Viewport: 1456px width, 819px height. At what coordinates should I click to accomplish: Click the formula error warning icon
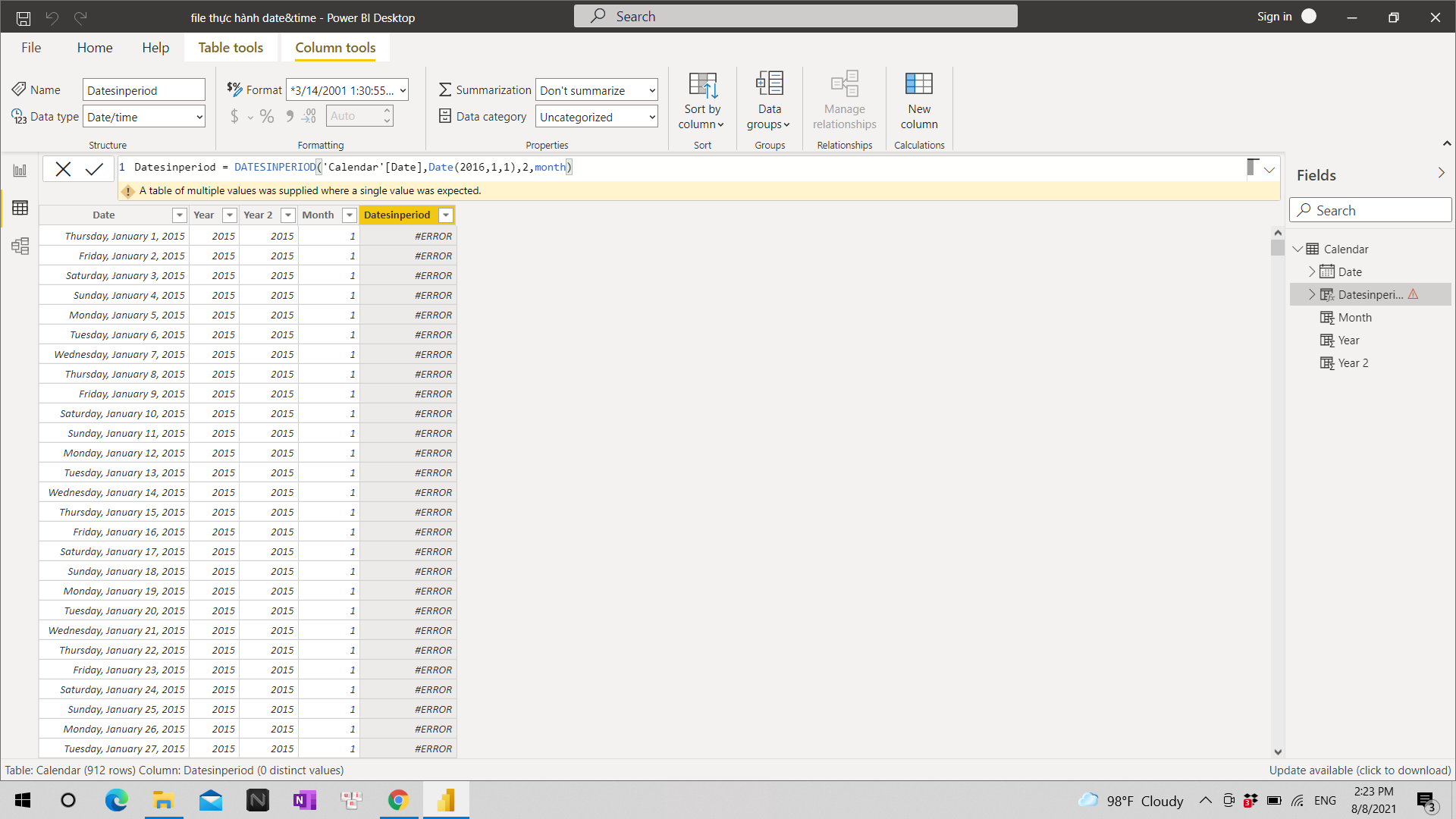click(127, 191)
